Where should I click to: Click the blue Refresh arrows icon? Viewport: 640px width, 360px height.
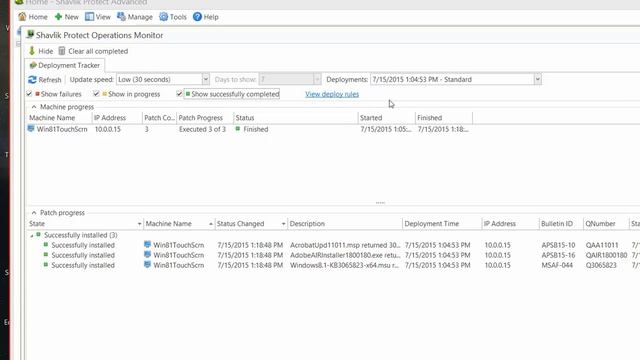[x=32, y=80]
